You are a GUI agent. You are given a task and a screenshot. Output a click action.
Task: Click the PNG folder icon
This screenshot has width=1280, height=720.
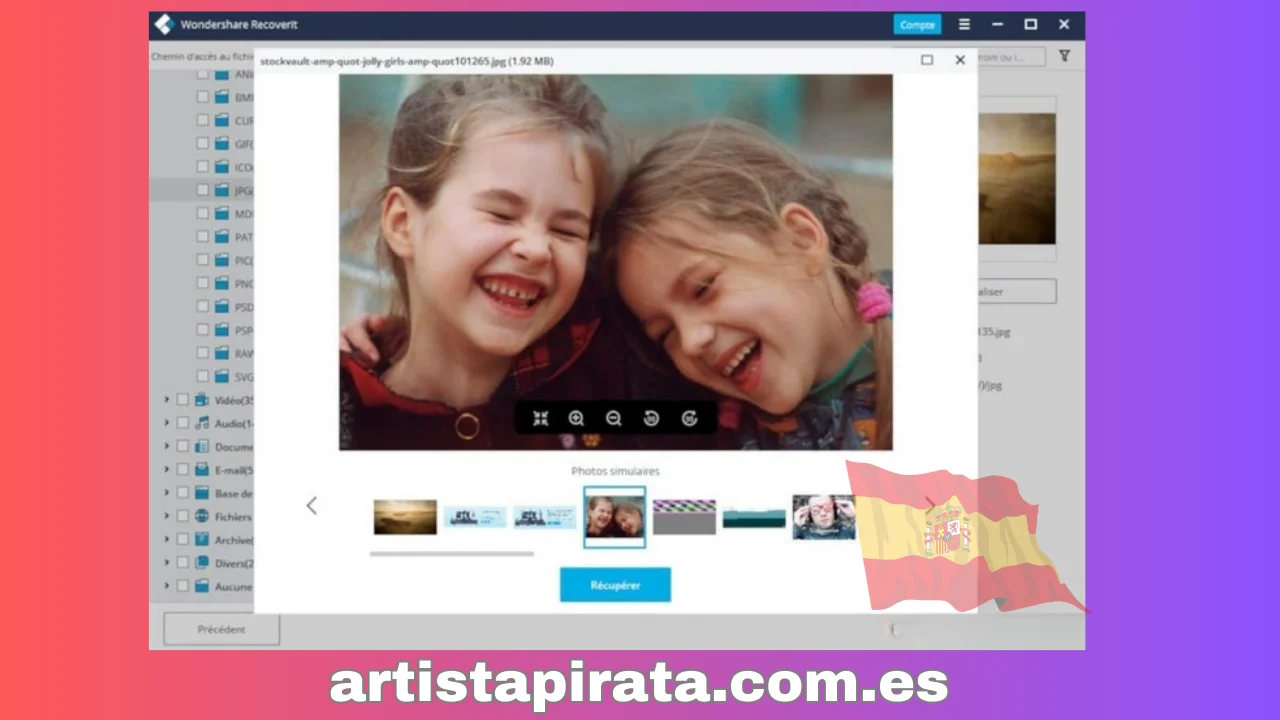pos(221,283)
